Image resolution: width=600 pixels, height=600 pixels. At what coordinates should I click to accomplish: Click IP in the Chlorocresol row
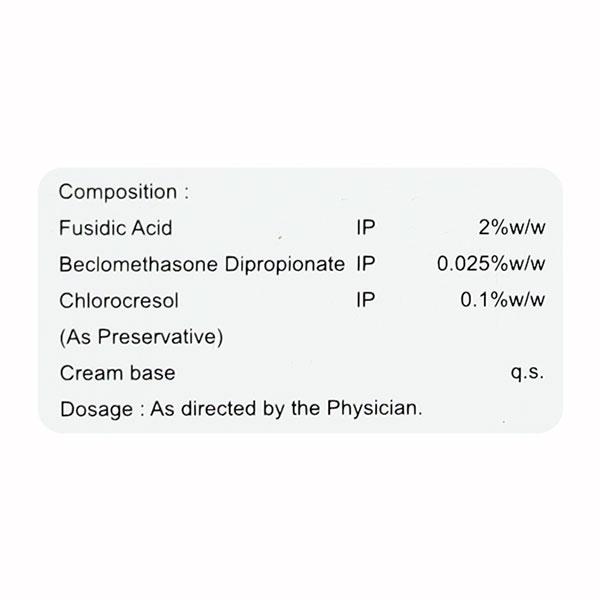366,300
